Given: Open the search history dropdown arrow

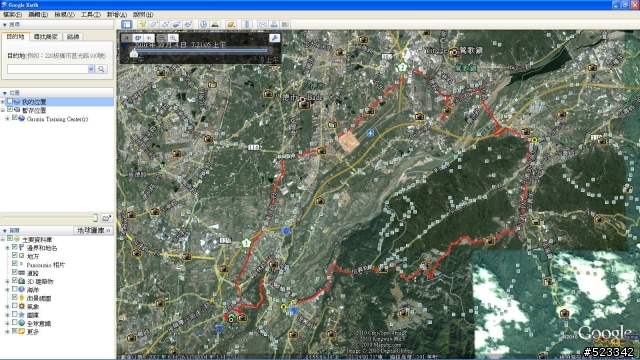Looking at the screenshot, I should pos(91,69).
